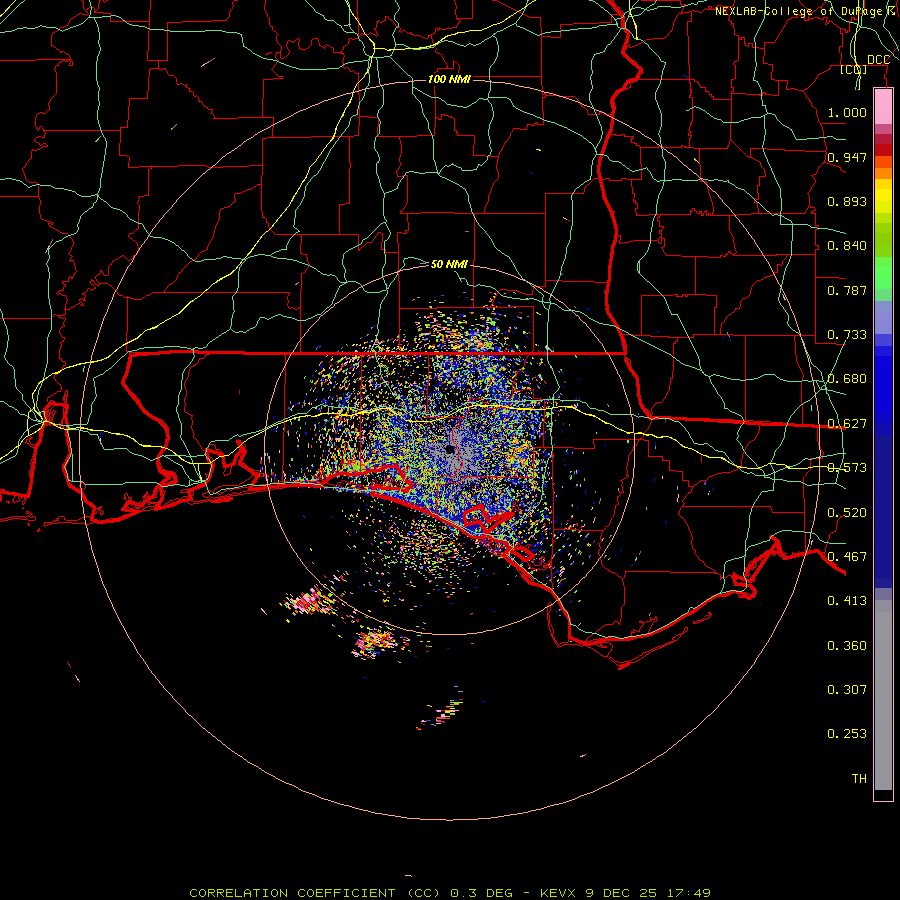Pick the lavender swatch in the color bar
Viewport: 900px width, 900px height.
point(883,317)
